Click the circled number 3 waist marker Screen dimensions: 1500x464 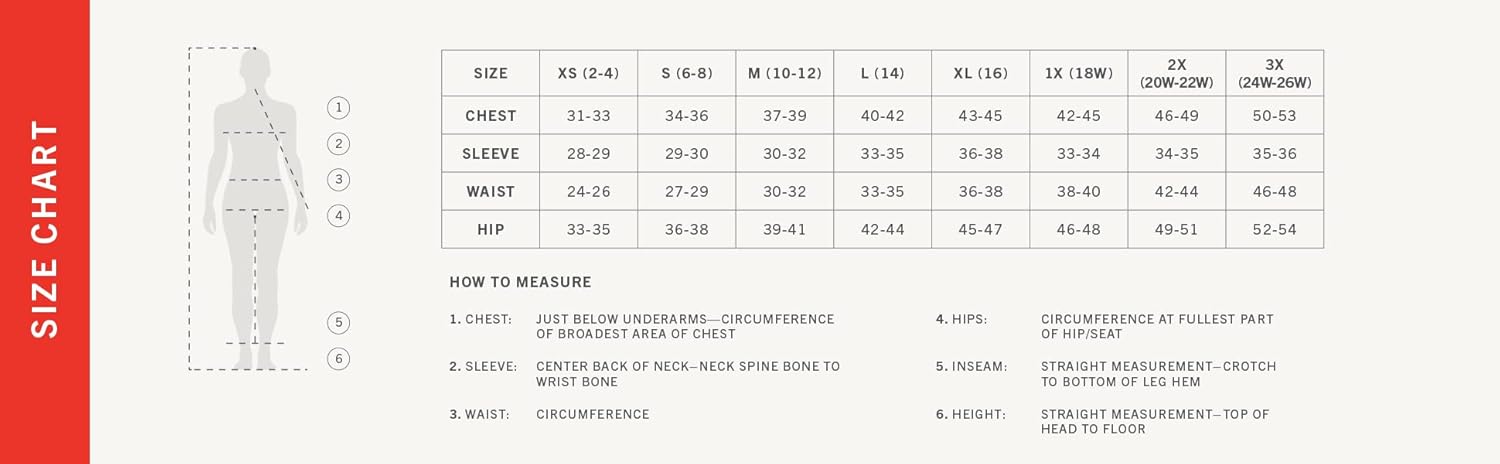pos(339,180)
